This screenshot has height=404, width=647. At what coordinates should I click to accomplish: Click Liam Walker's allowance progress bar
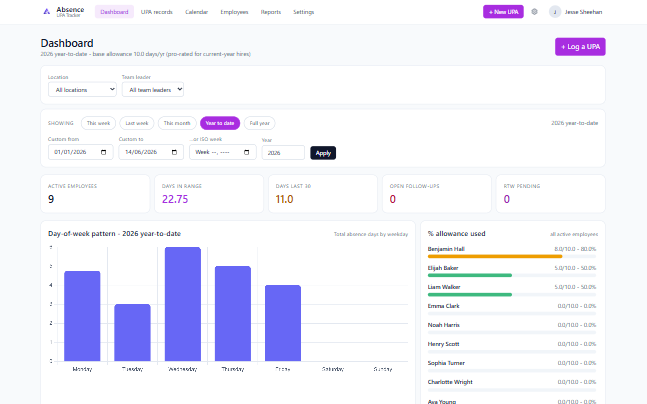(512, 295)
